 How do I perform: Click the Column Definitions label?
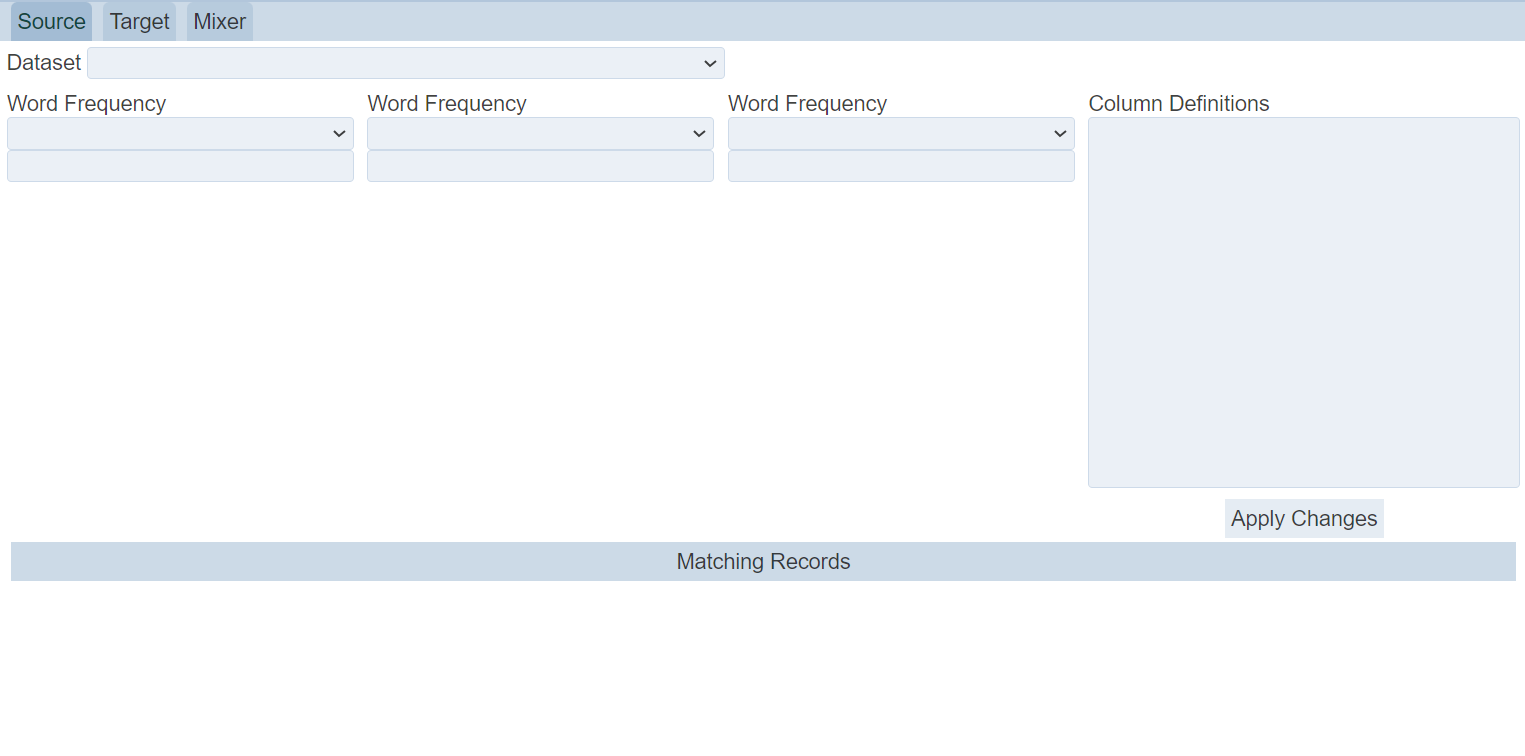(1178, 104)
